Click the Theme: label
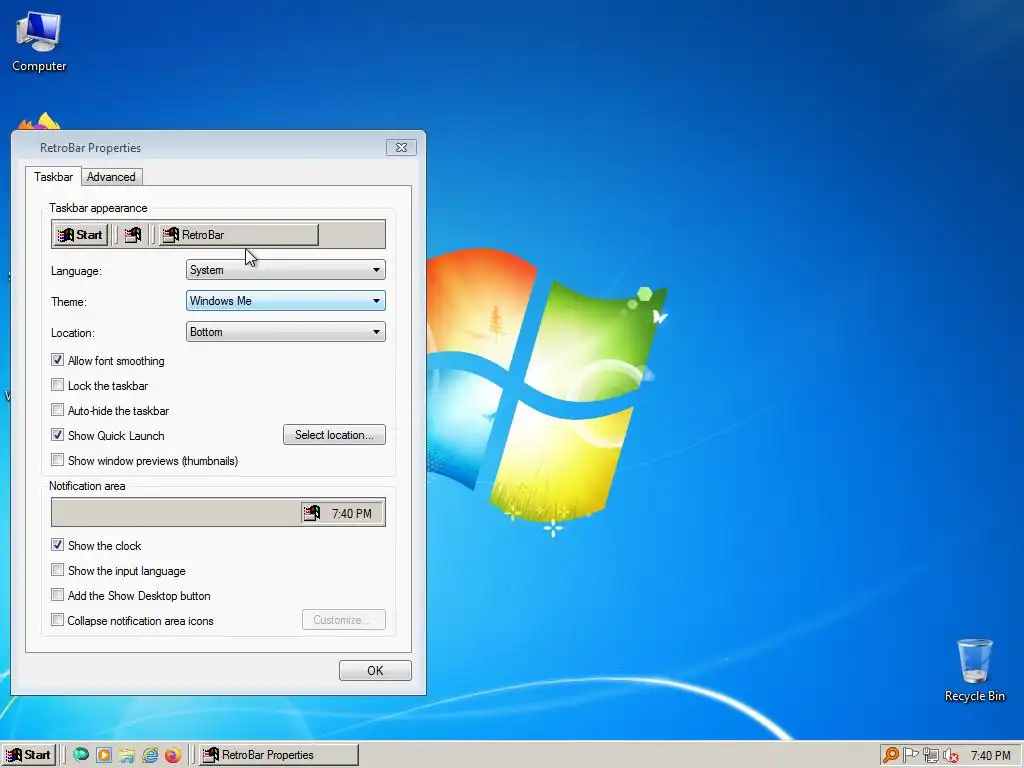This screenshot has width=1024, height=768. click(69, 302)
